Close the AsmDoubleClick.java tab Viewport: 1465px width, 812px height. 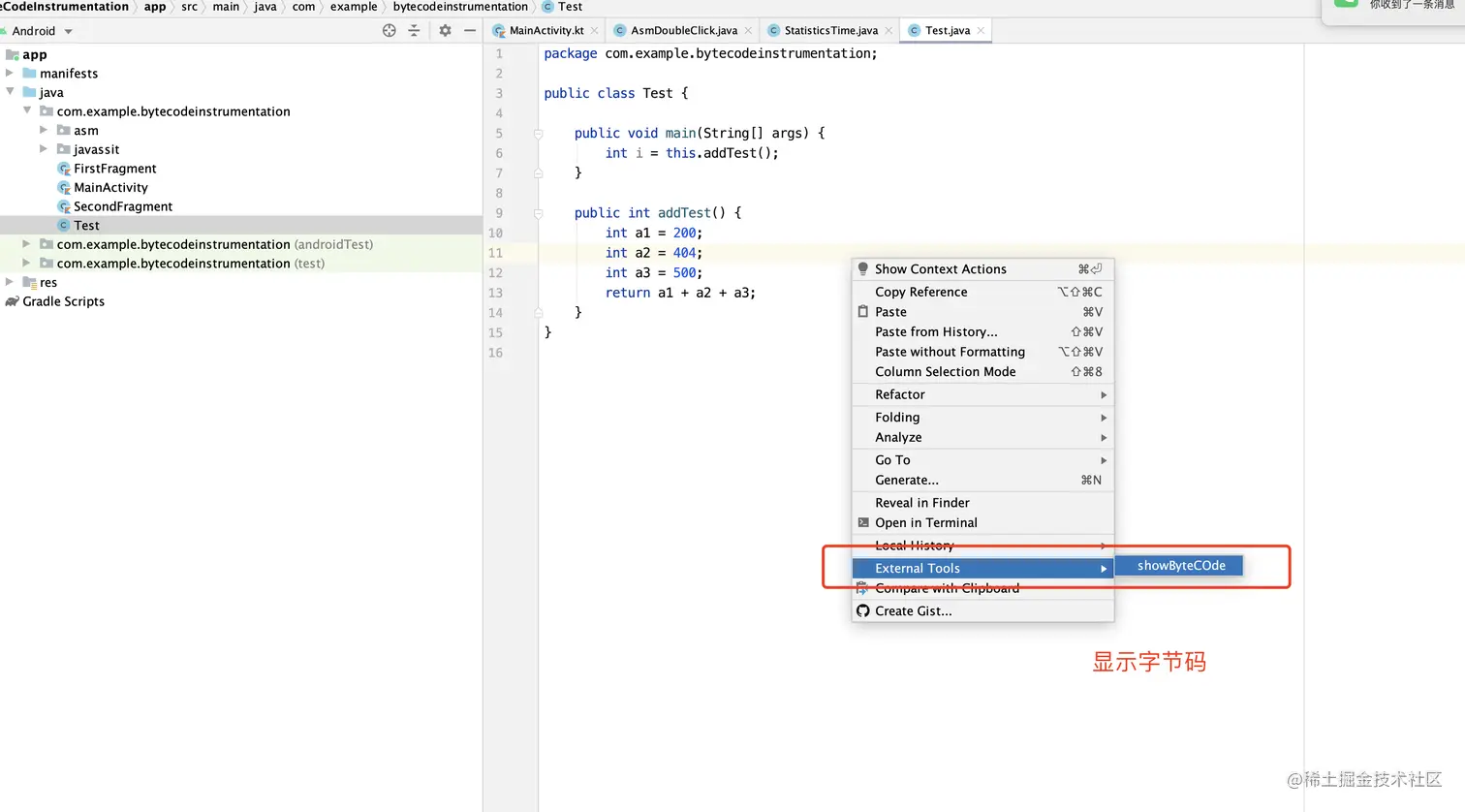[x=748, y=31]
